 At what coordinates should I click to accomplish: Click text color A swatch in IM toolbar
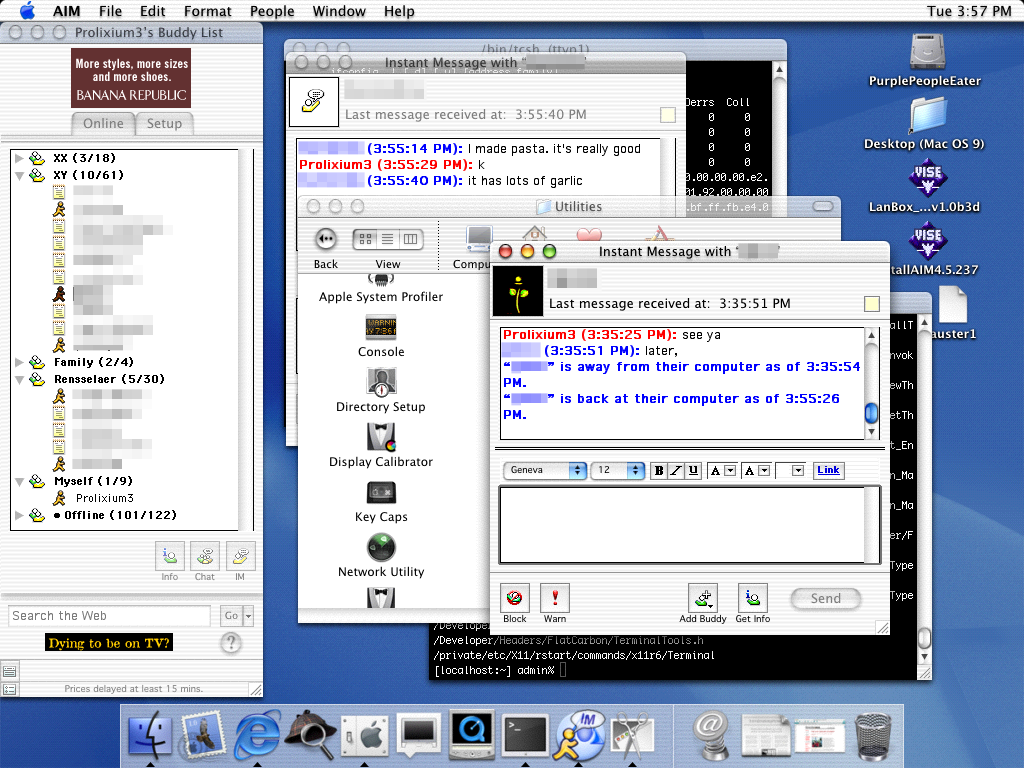716,470
